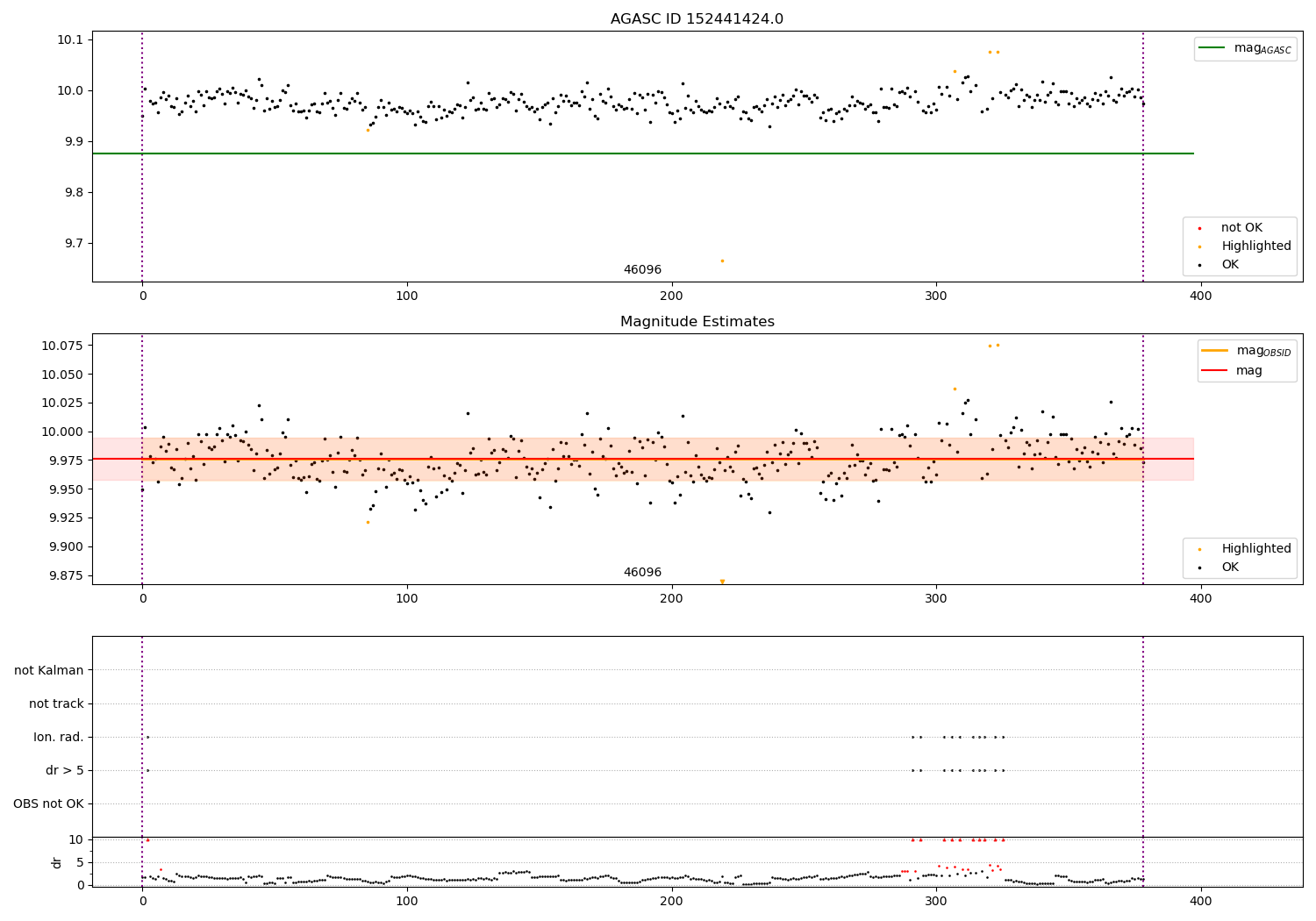Click the 'Ion. rad.' axis label
The image size is (1316, 921).
59,738
